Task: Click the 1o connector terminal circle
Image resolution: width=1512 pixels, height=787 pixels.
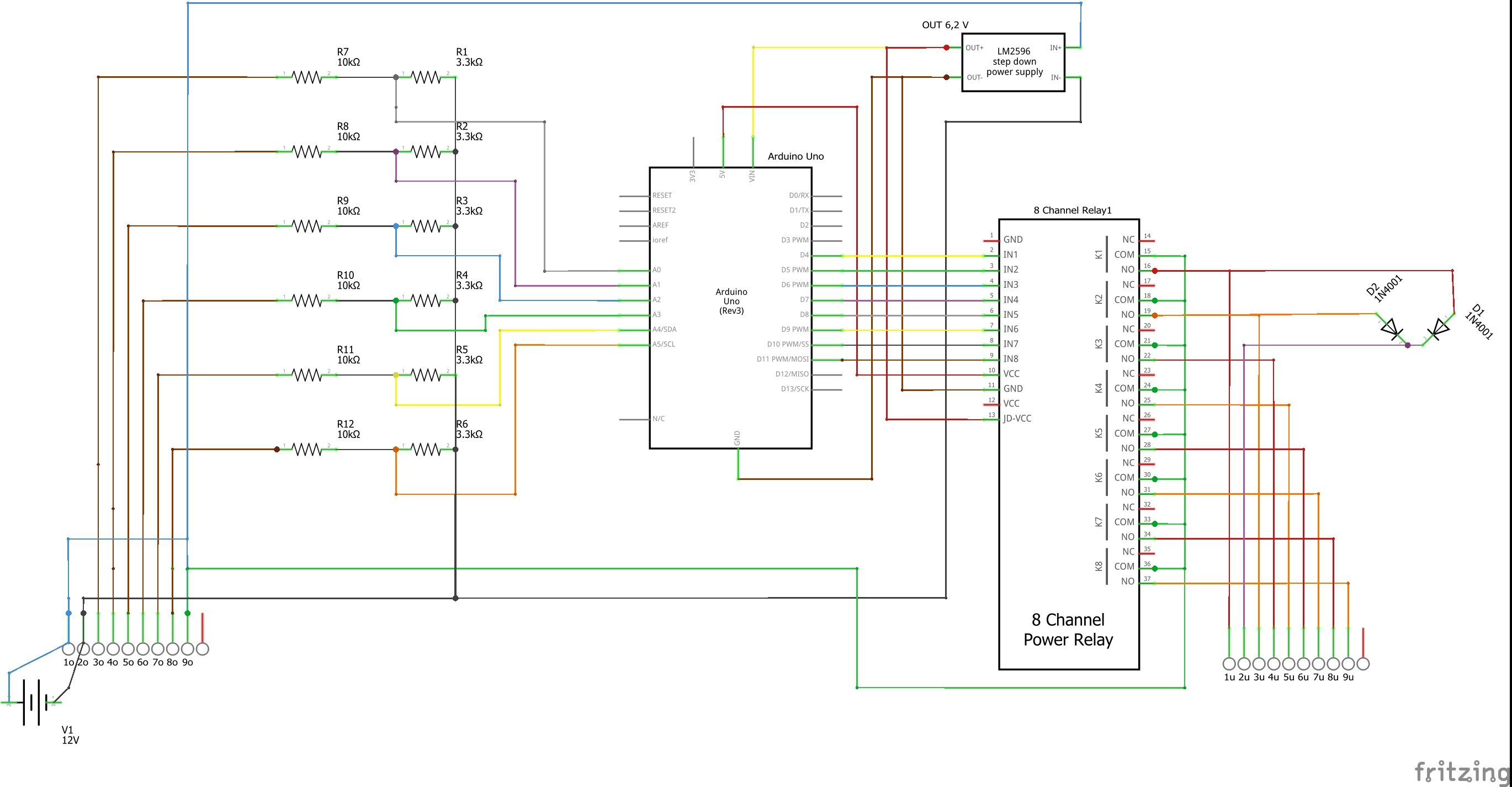Action: 68,649
